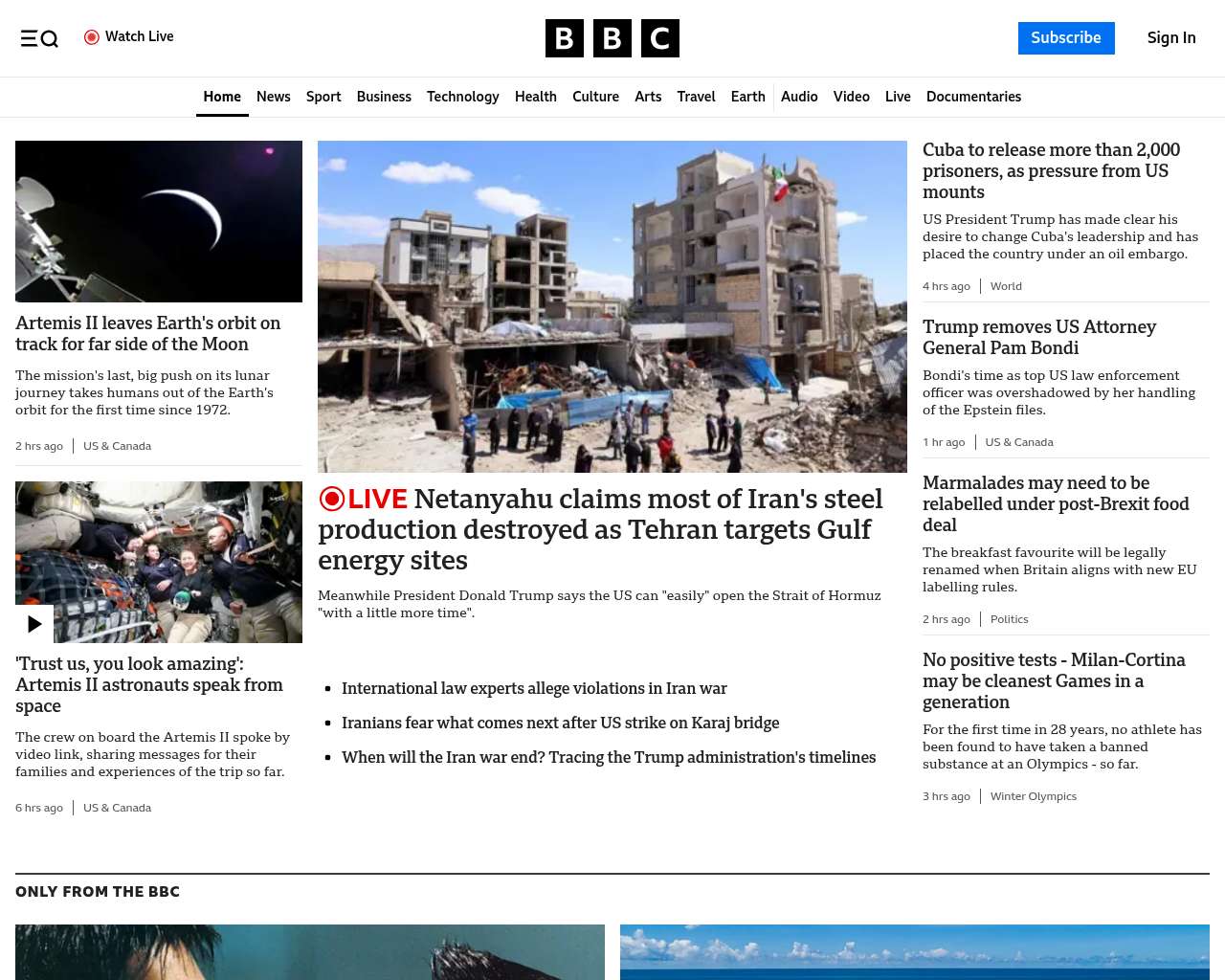The image size is (1225, 980).
Task: Click the Sign In link
Action: pyautogui.click(x=1170, y=38)
